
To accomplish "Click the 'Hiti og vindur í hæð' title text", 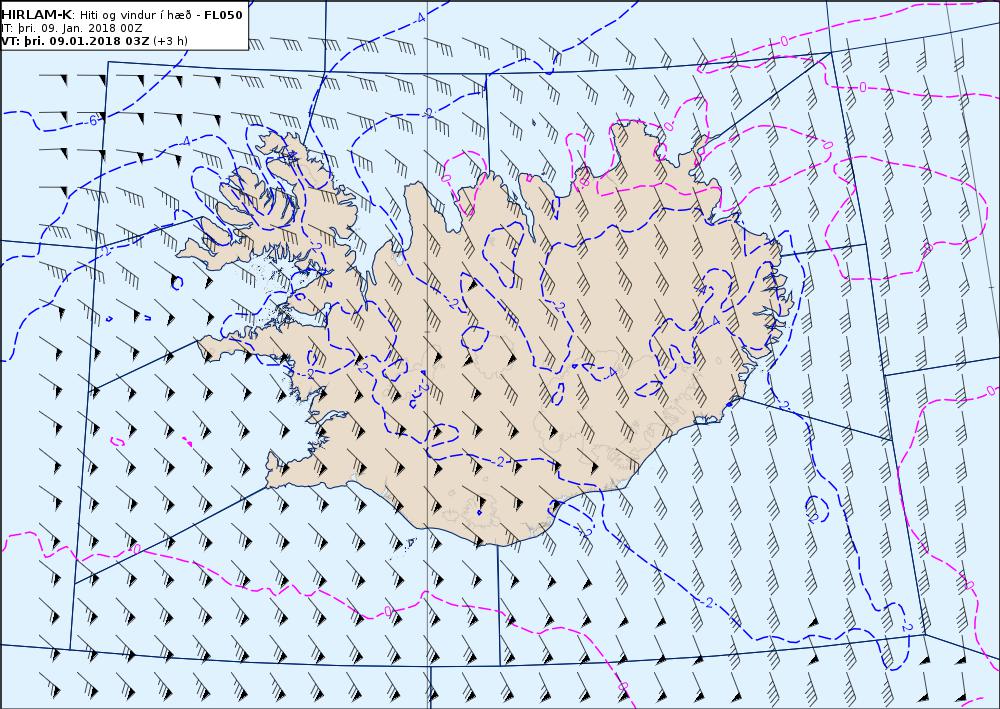I will 134,15.
